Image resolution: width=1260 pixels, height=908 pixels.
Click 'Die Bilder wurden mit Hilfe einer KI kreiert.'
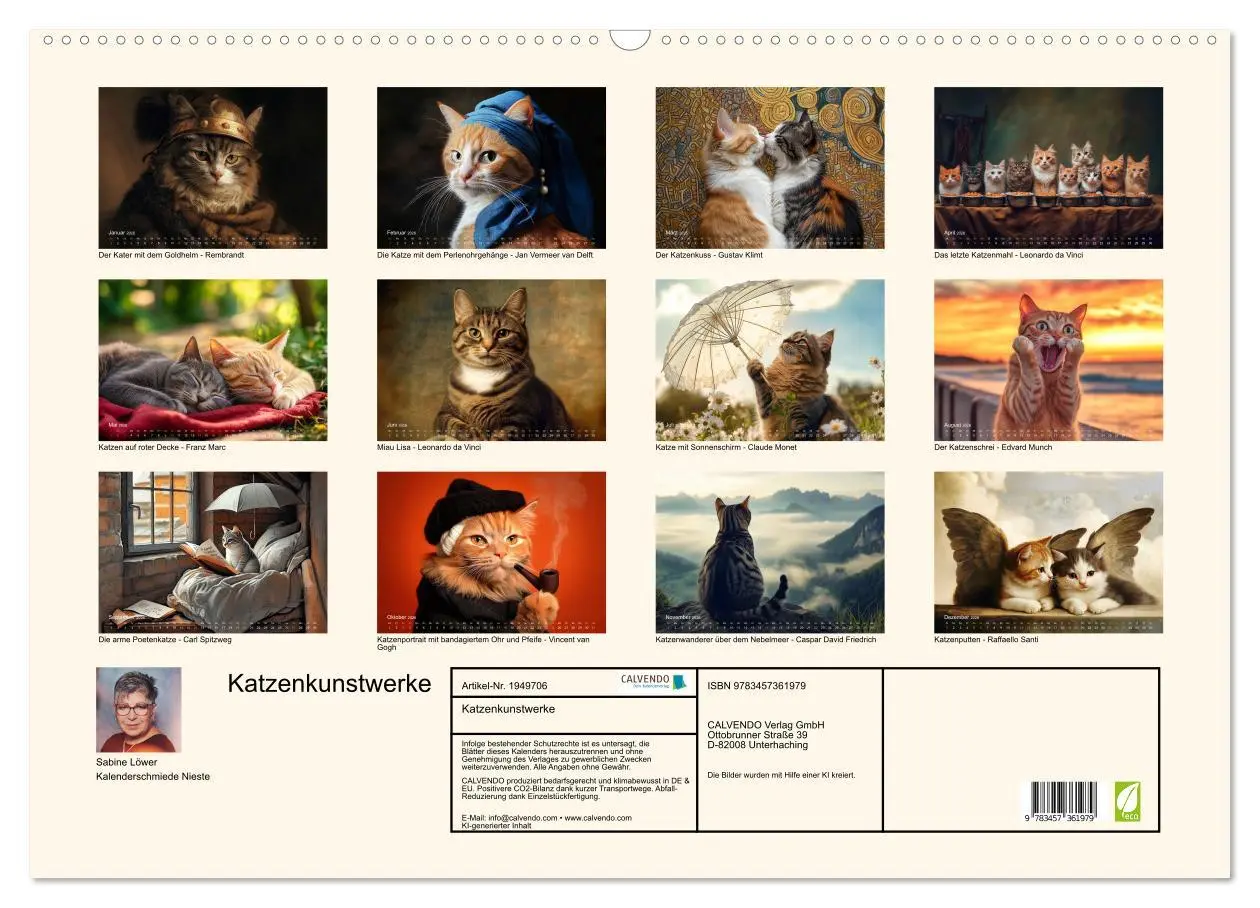[781, 775]
